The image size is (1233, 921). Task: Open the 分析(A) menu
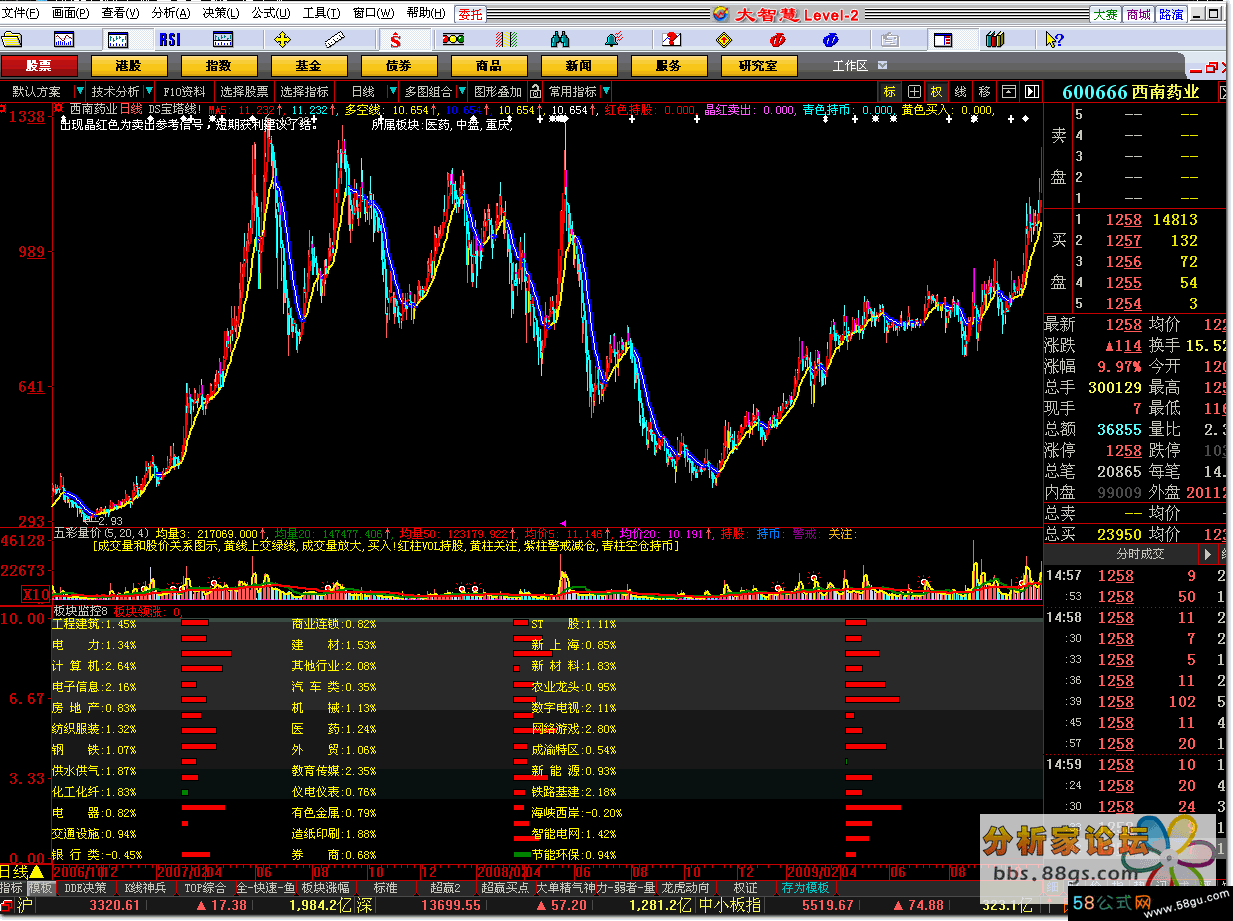(170, 13)
